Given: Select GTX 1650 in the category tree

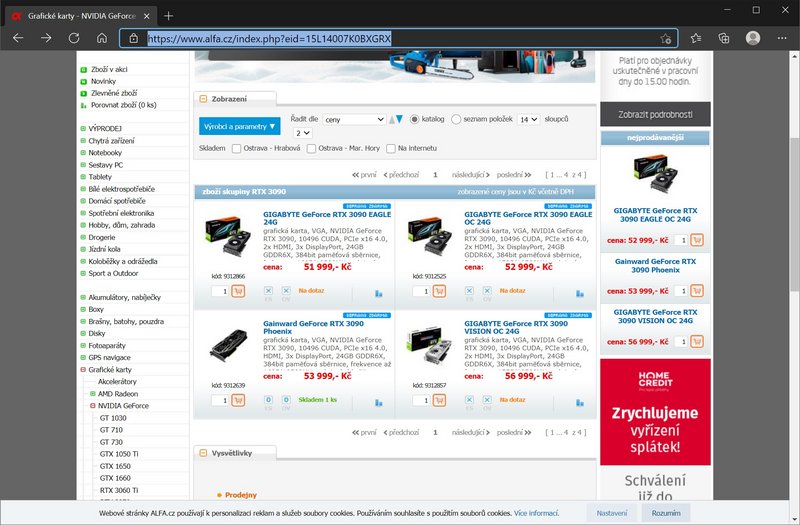Looking at the screenshot, I should 115,466.
